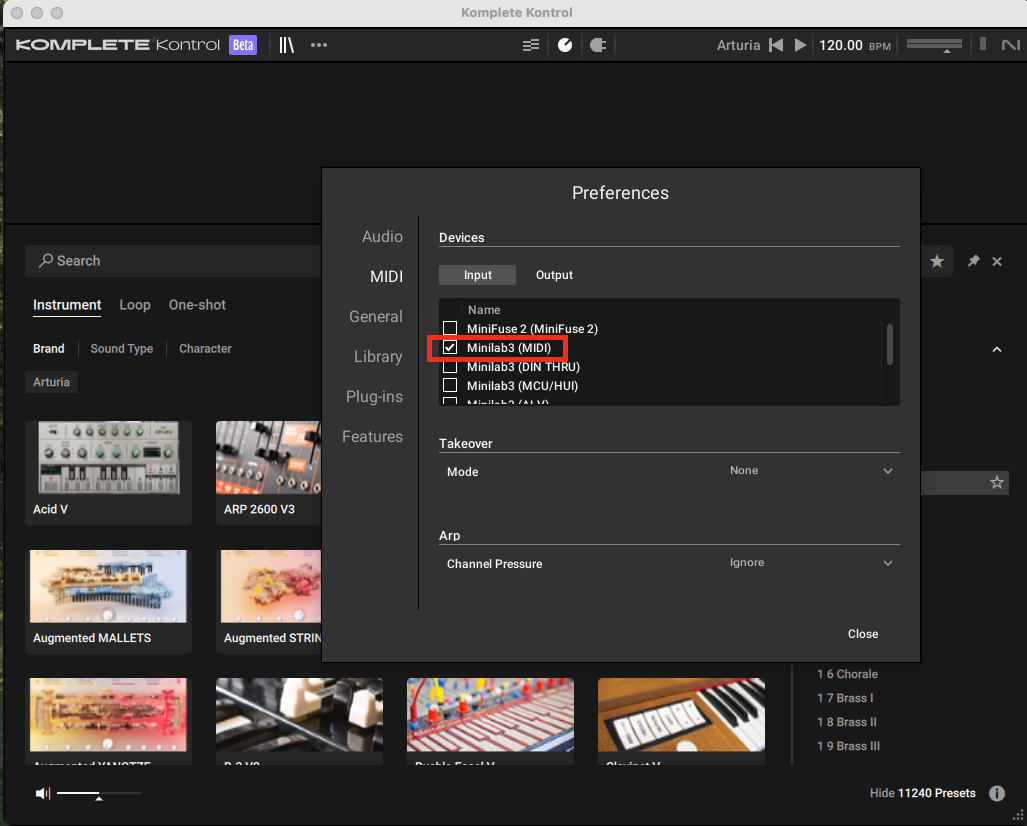Switch devices to the Input tab
This screenshot has height=826, width=1027.
477,275
